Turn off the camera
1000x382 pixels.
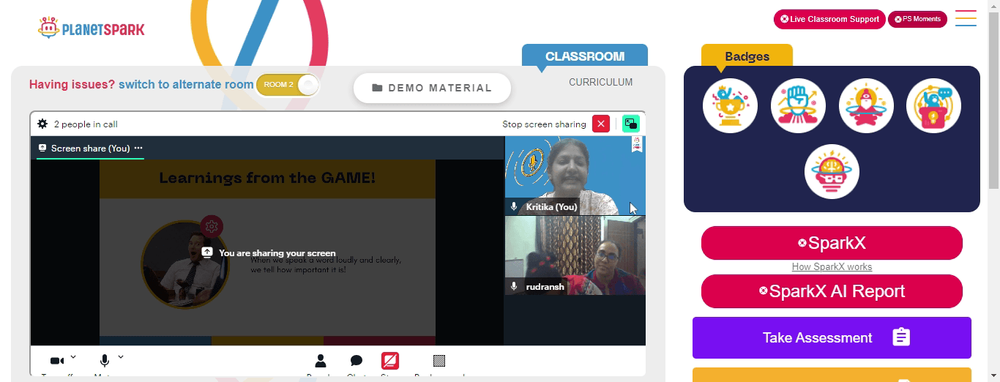(57, 361)
